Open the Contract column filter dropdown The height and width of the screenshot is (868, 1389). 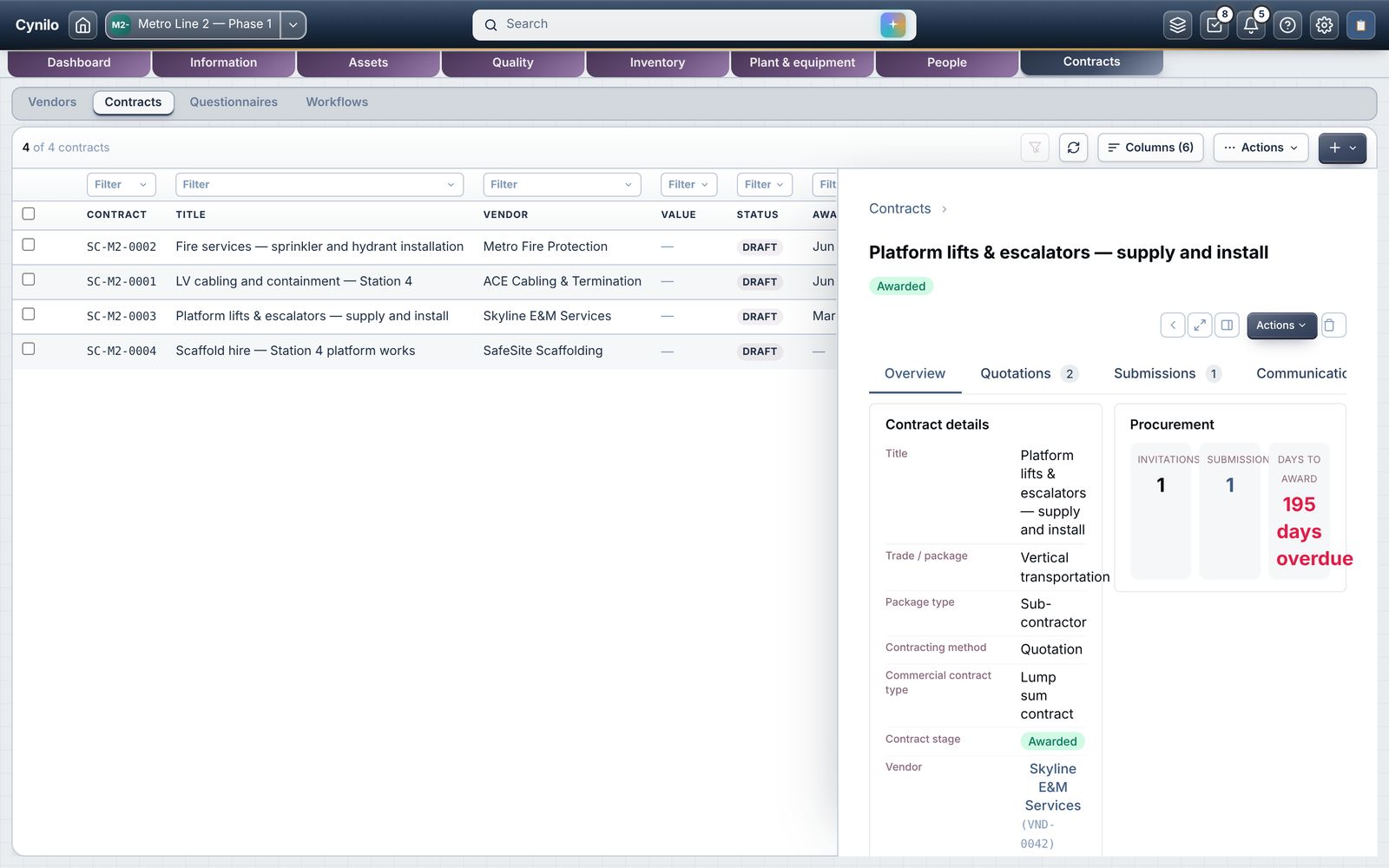pos(122,185)
